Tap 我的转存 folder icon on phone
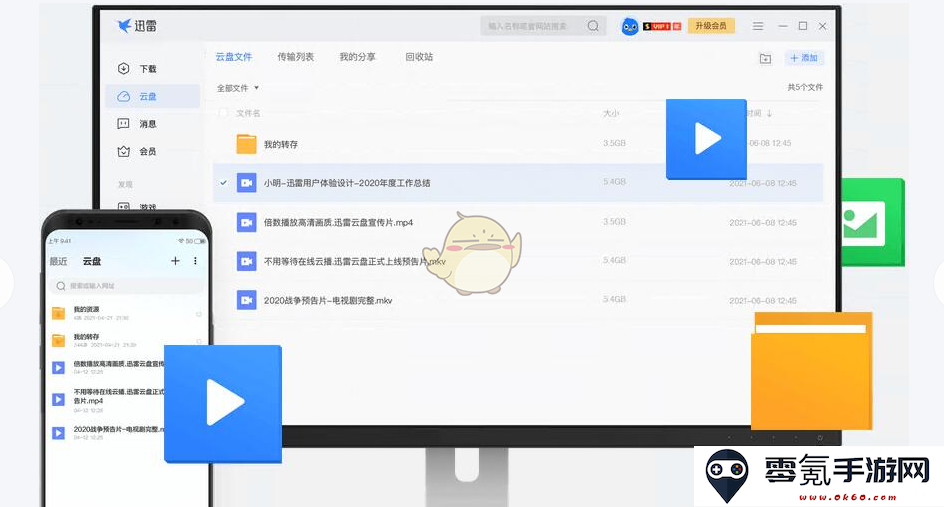Screen dimensions: 944x507 [x=58, y=340]
